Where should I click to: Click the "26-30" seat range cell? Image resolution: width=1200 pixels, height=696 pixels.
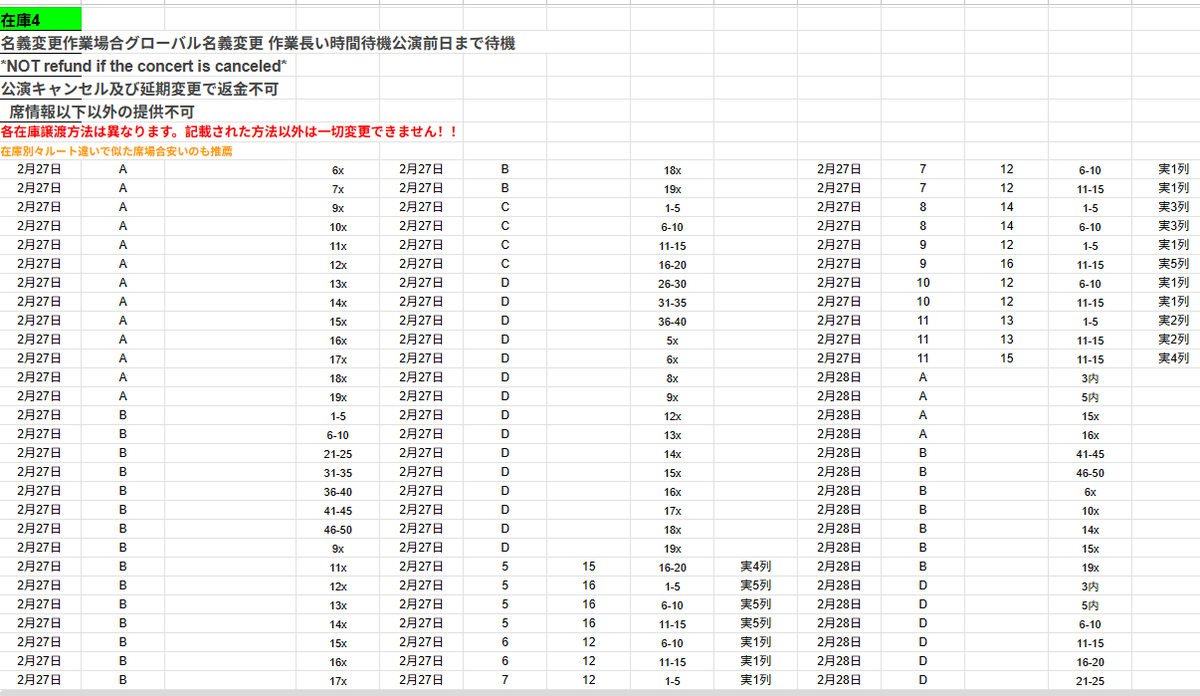[x=671, y=284]
